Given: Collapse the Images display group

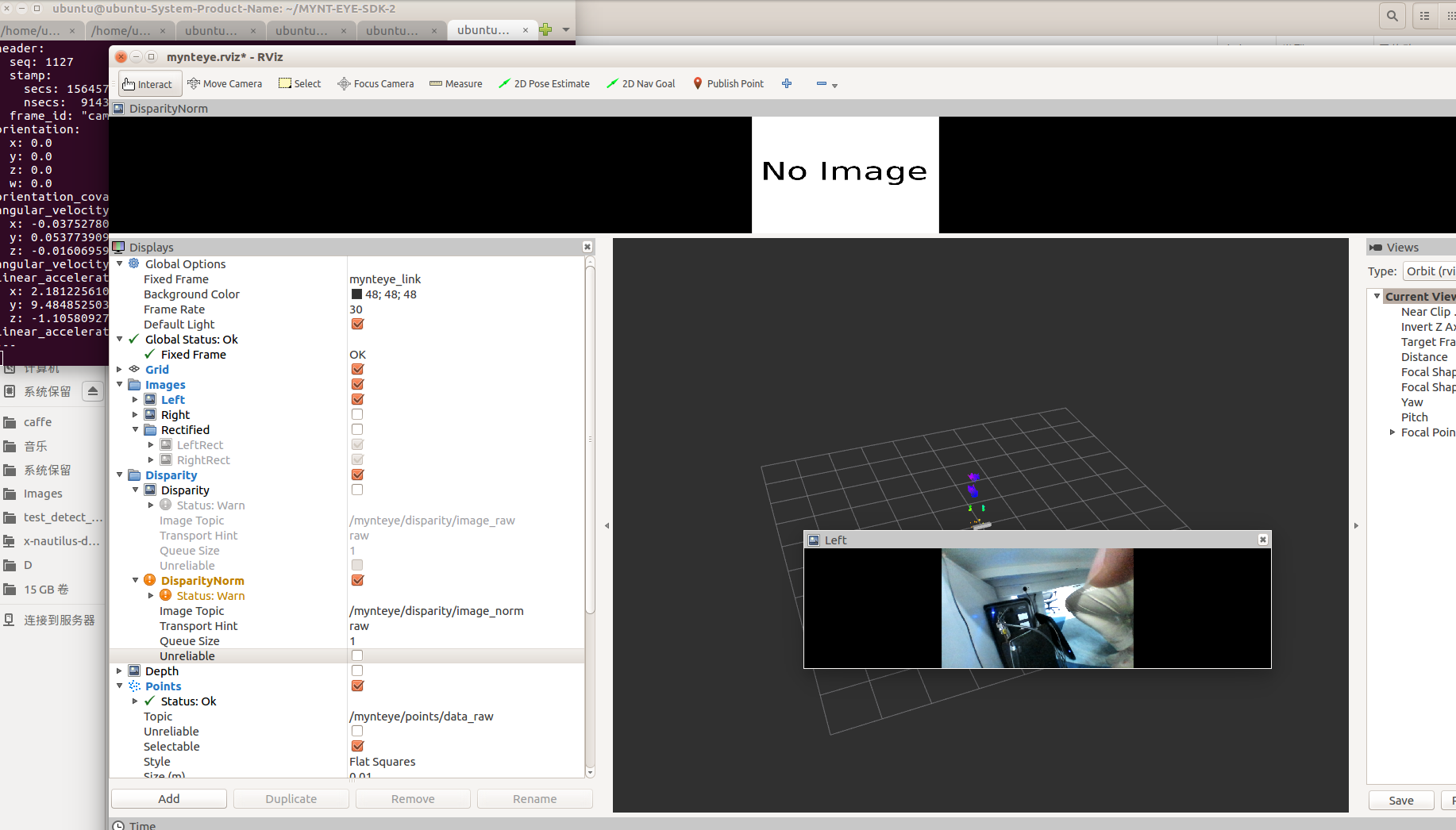Looking at the screenshot, I should (x=120, y=384).
